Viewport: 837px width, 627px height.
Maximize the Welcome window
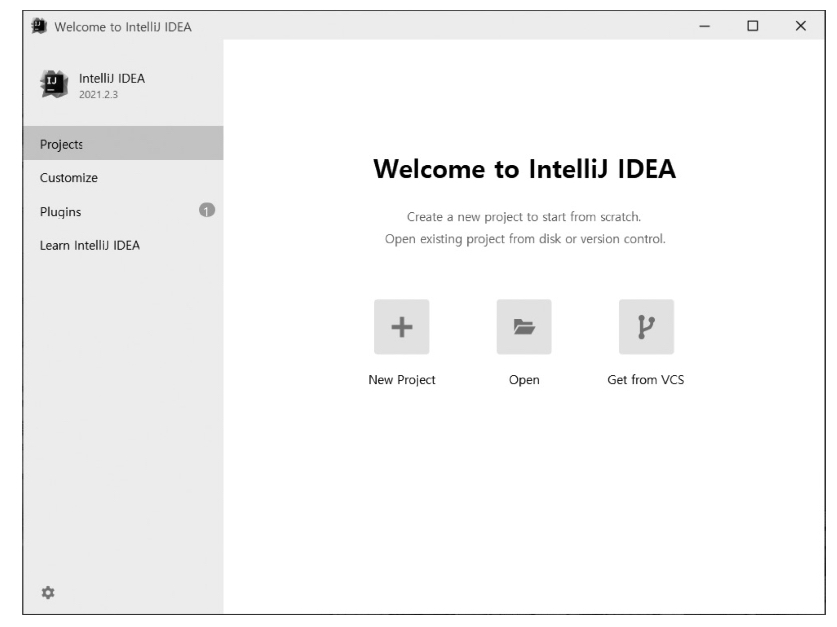tap(753, 26)
